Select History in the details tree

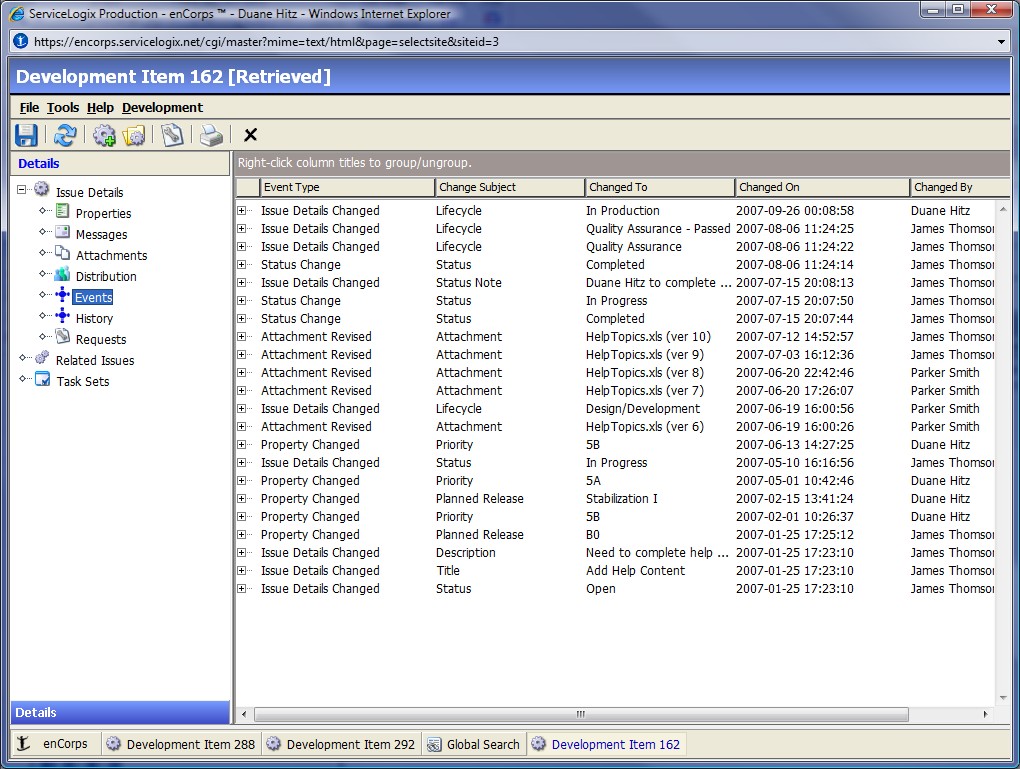pyautogui.click(x=94, y=319)
